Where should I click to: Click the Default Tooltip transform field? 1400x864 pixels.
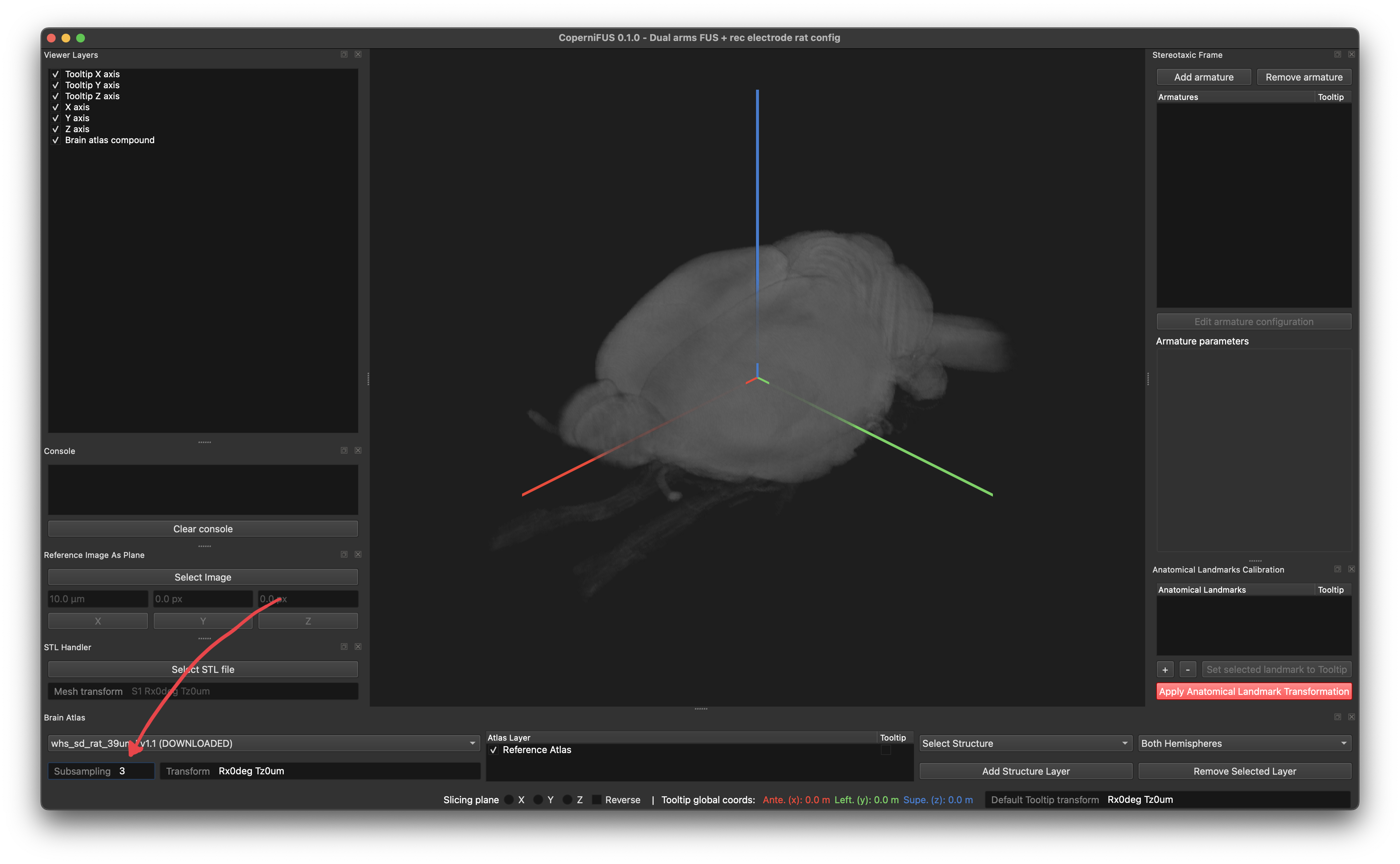coord(1168,800)
